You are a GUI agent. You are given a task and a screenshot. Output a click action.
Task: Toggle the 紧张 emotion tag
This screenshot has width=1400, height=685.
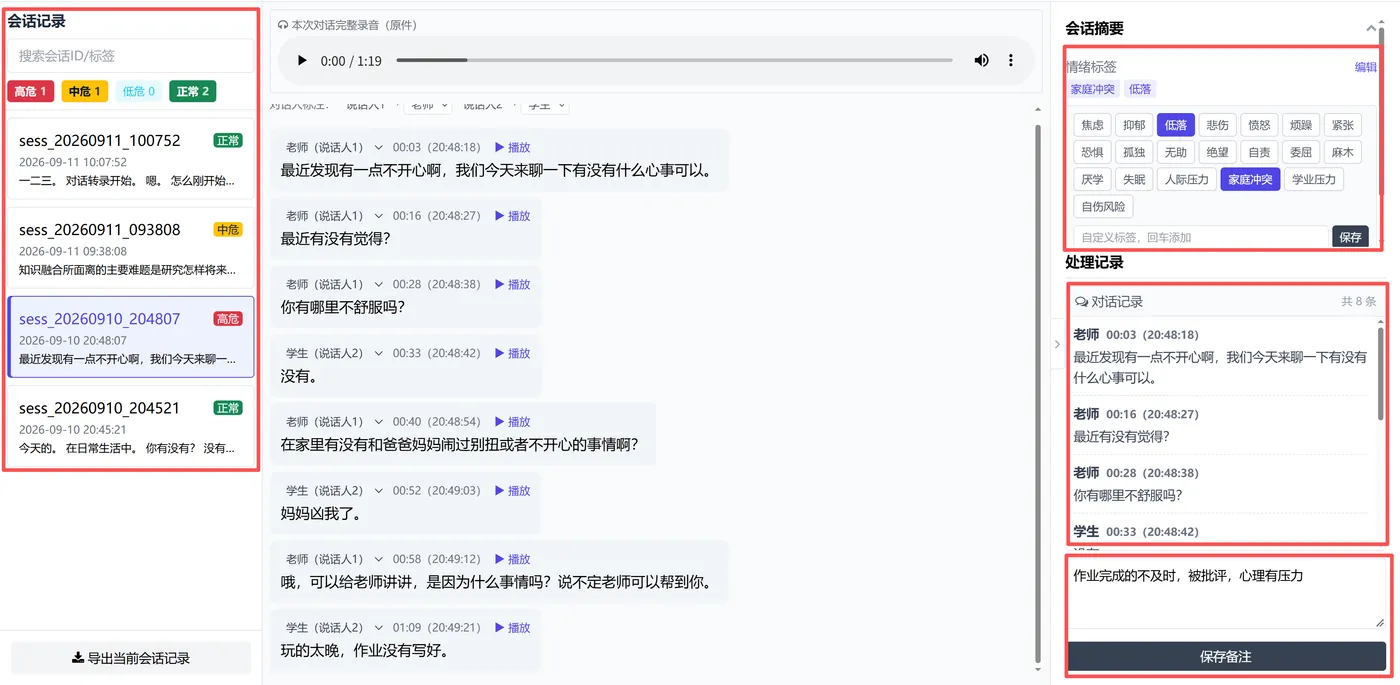[x=1342, y=125]
